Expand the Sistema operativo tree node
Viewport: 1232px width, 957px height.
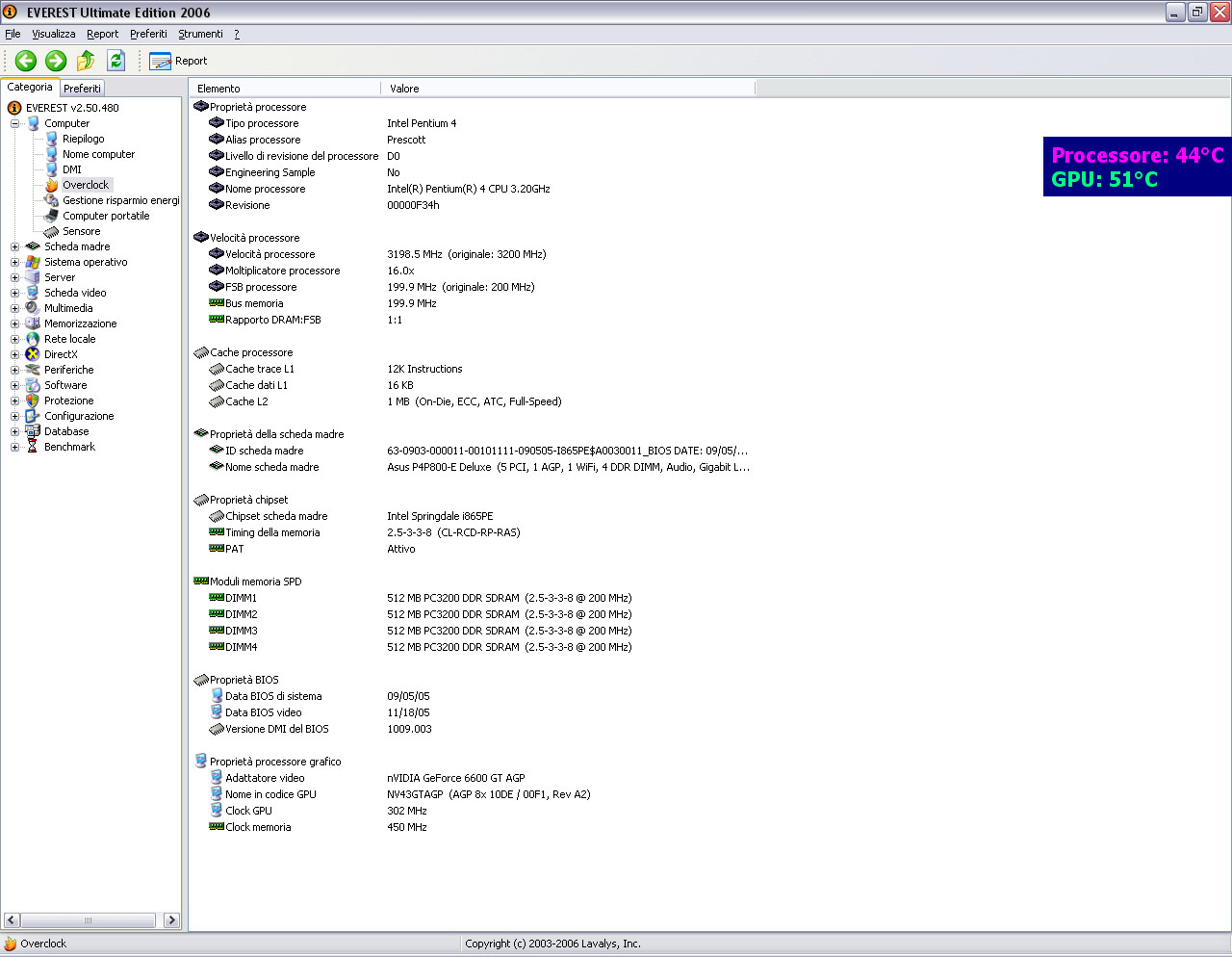coord(14,262)
